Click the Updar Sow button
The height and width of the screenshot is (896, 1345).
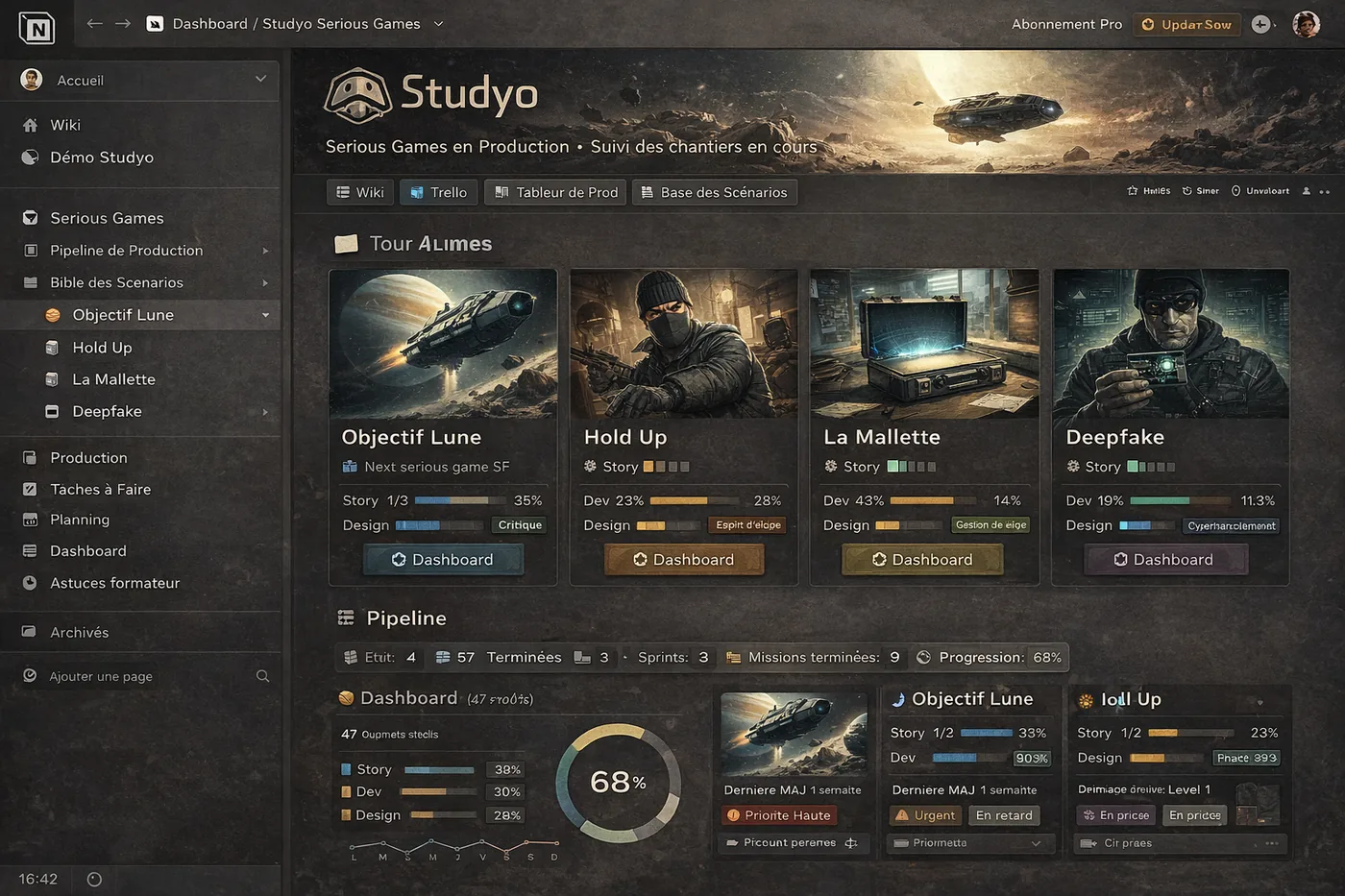point(1186,24)
